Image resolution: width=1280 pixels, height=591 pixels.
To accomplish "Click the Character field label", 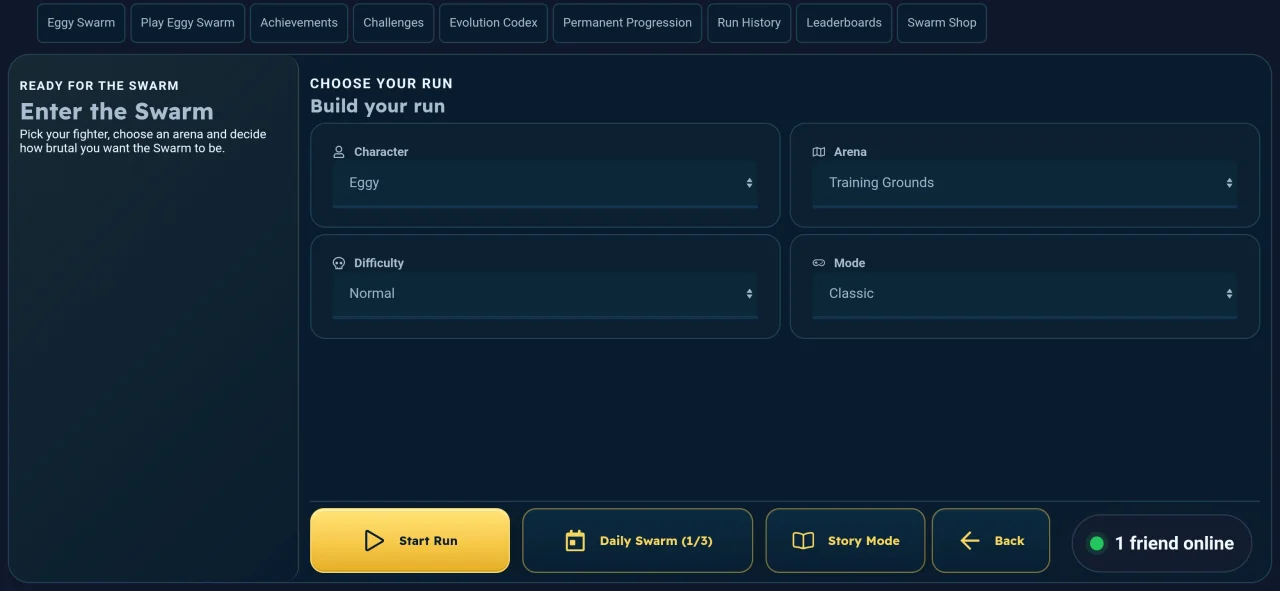I will point(381,152).
